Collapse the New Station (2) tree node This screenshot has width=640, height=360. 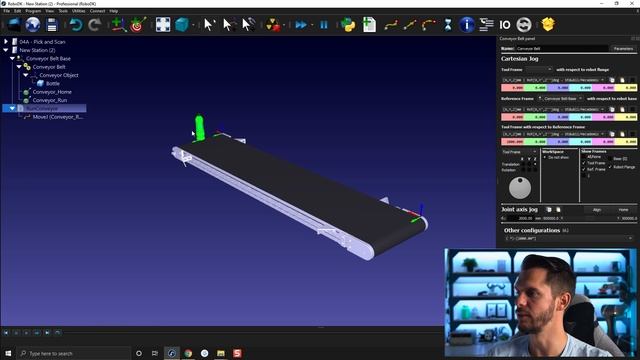pyautogui.click(x=6, y=50)
